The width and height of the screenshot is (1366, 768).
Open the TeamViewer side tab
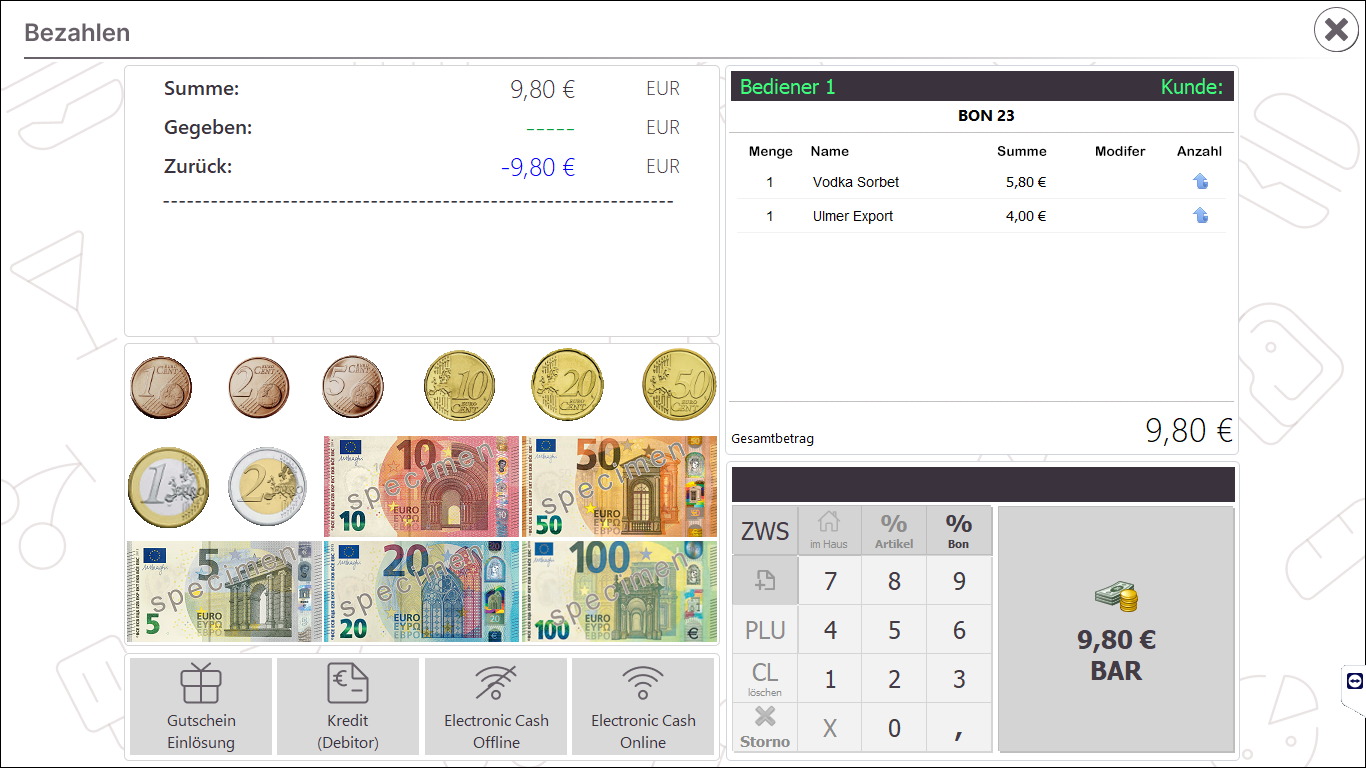[1355, 681]
